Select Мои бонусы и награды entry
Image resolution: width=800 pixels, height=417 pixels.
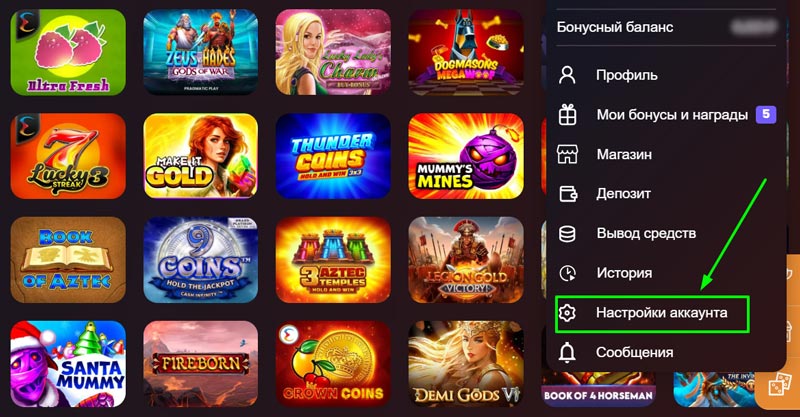(672, 115)
